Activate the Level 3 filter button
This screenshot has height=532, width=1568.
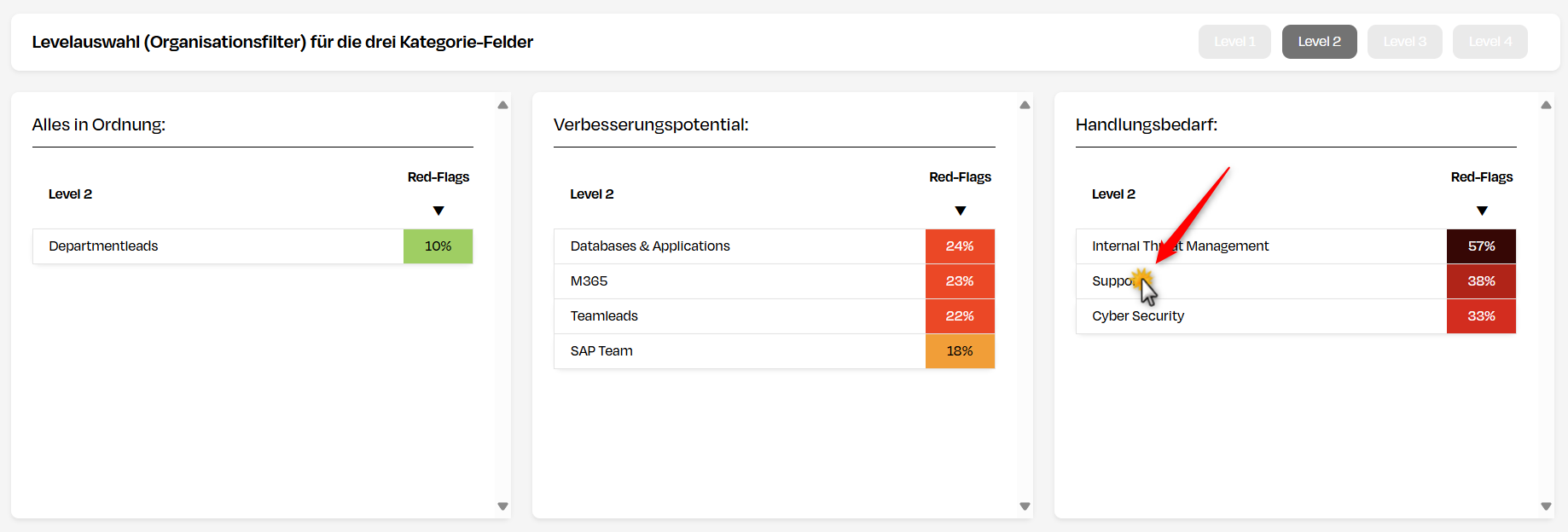(1404, 41)
